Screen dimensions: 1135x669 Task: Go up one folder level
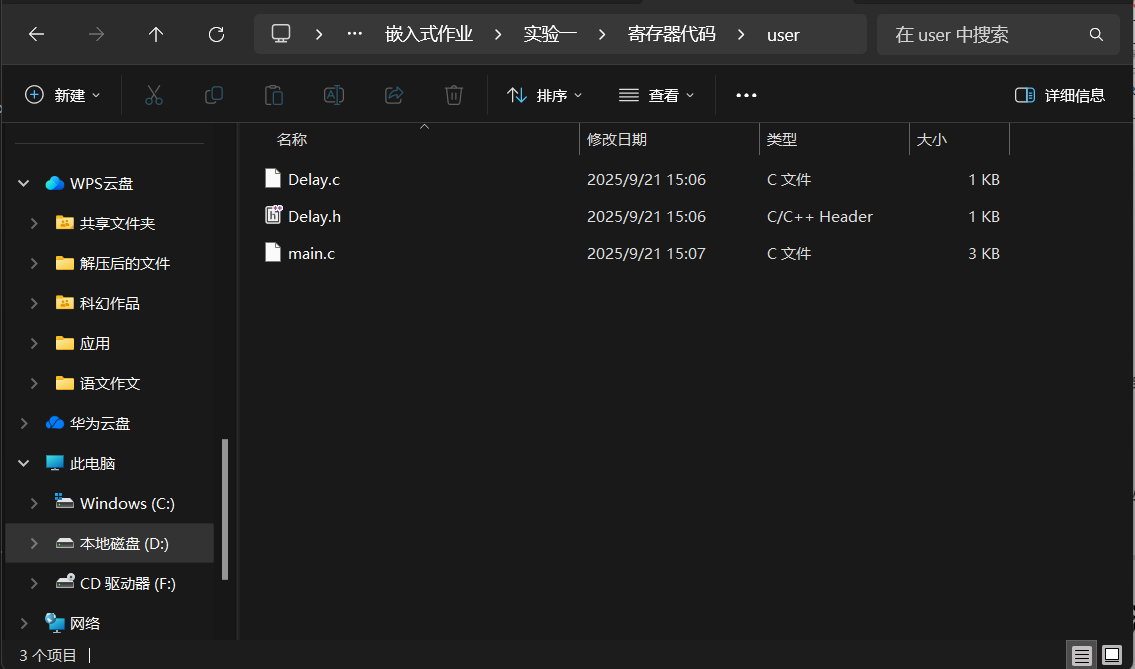click(156, 34)
